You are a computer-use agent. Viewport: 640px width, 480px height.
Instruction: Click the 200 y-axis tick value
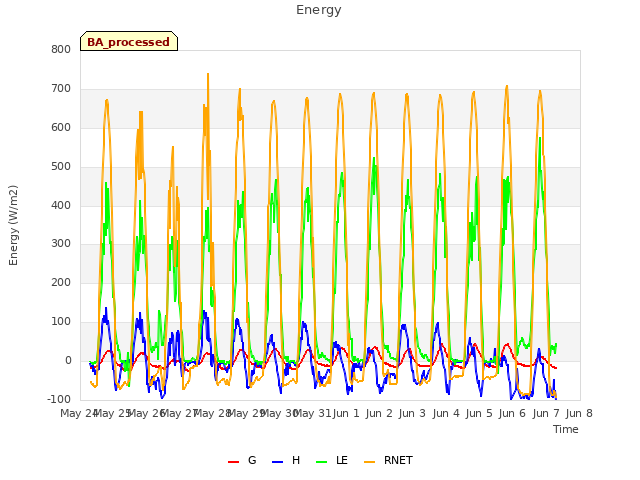pyautogui.click(x=61, y=282)
